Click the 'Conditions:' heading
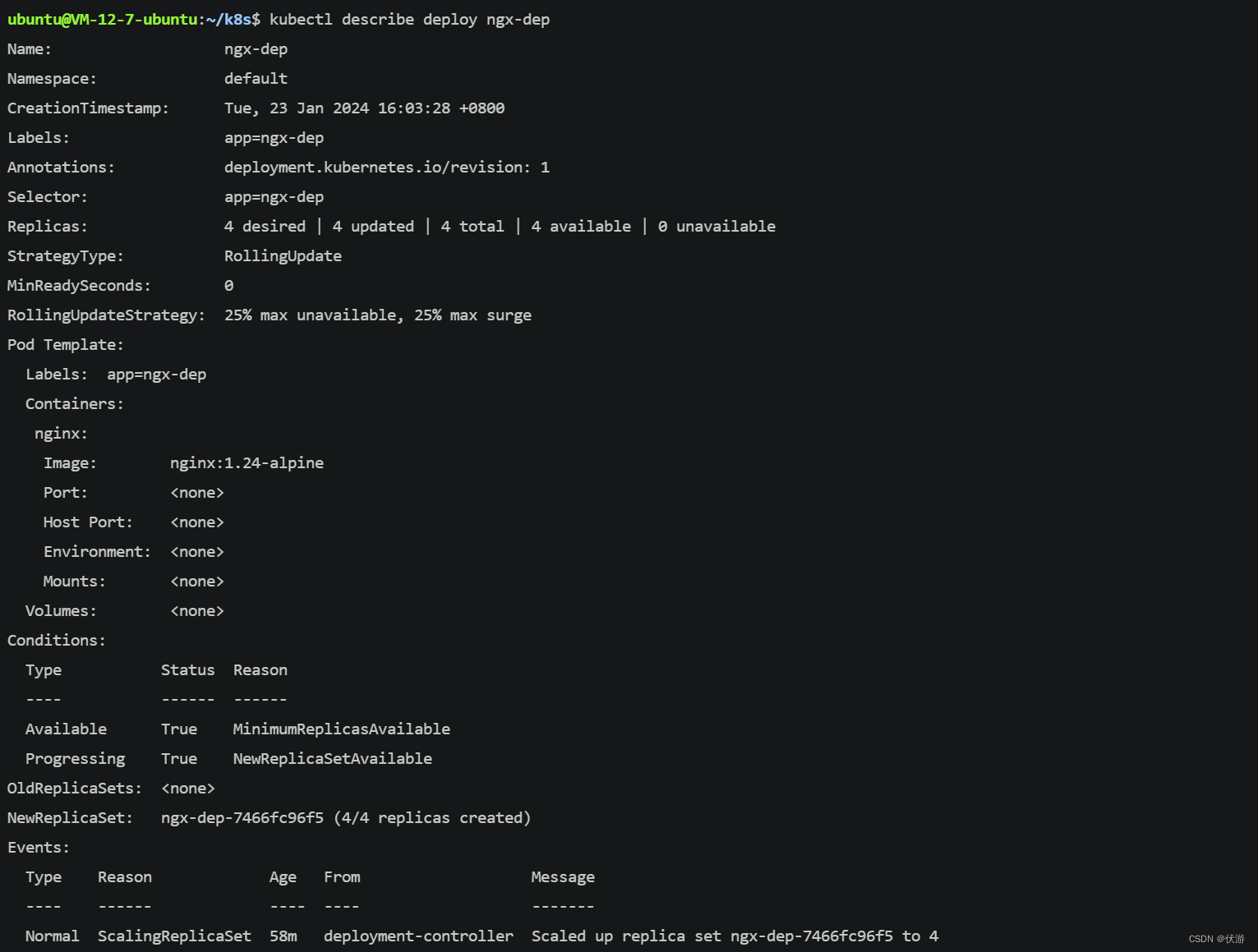Image resolution: width=1258 pixels, height=952 pixels. click(57, 641)
